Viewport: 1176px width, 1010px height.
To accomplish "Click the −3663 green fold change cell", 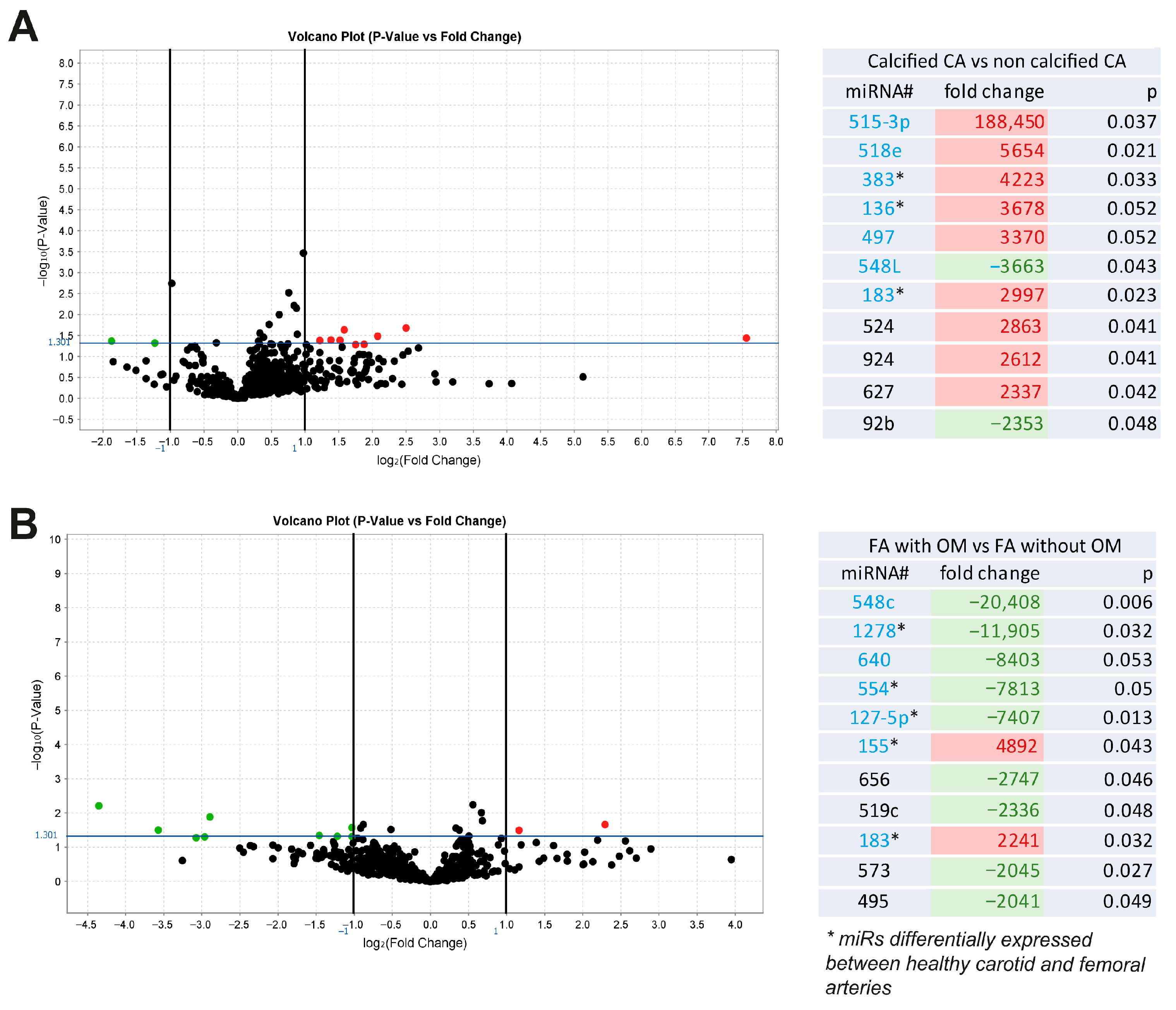I will tap(1016, 266).
